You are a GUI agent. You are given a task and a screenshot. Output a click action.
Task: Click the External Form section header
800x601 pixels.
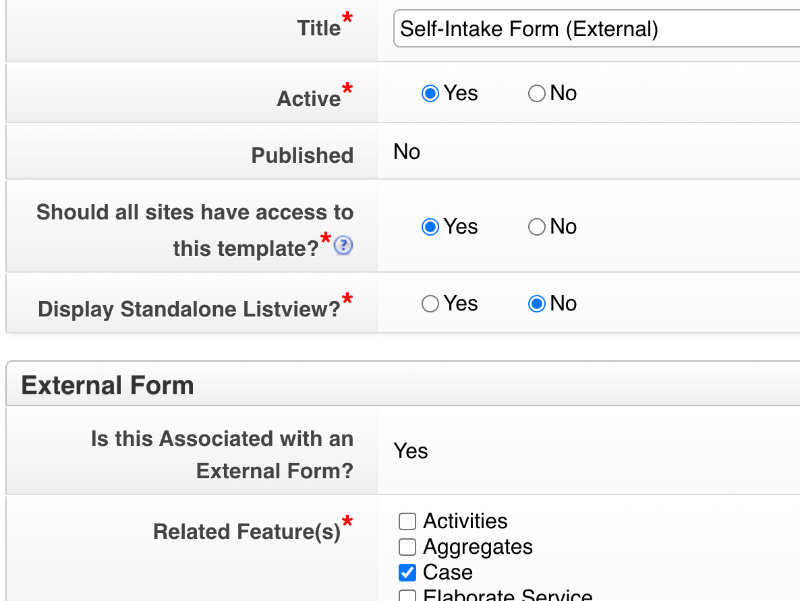[107, 384]
